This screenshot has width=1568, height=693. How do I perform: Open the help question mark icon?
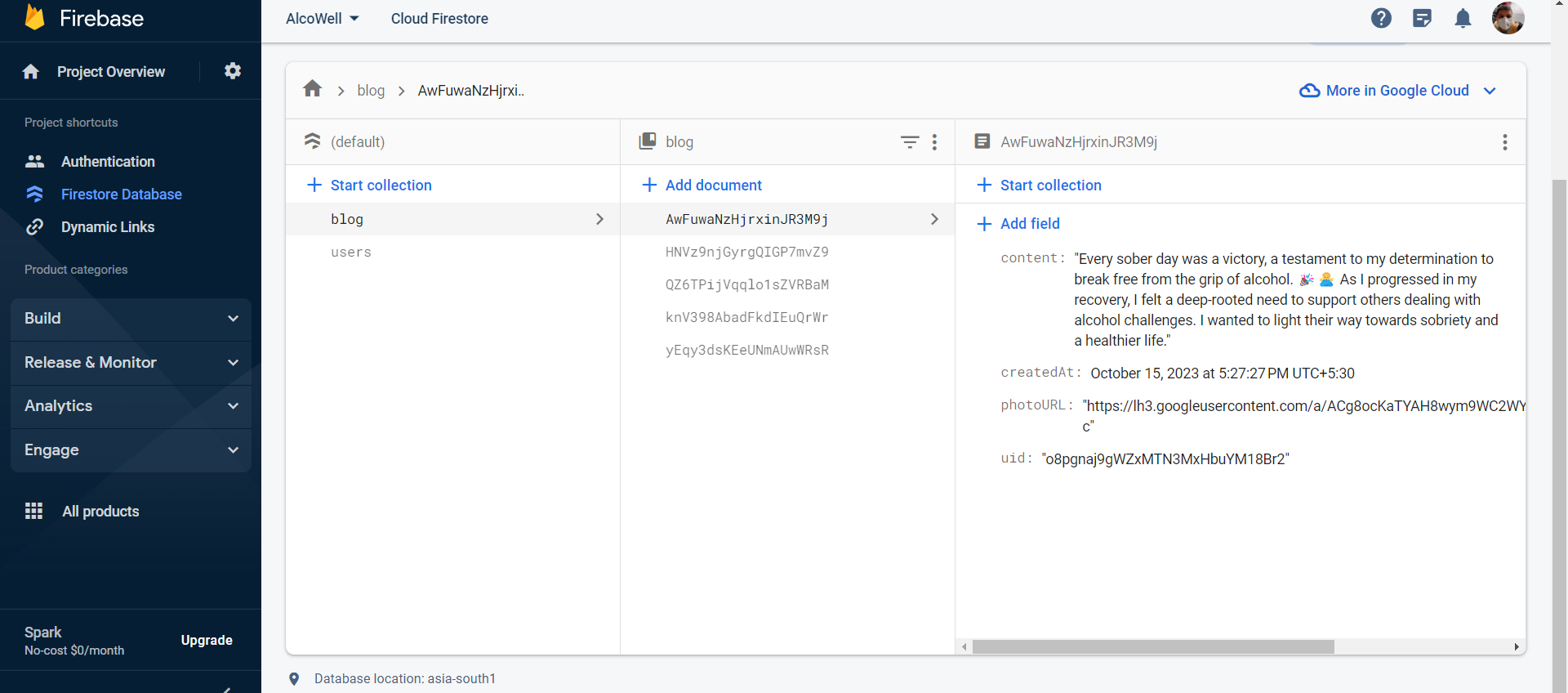coord(1381,18)
